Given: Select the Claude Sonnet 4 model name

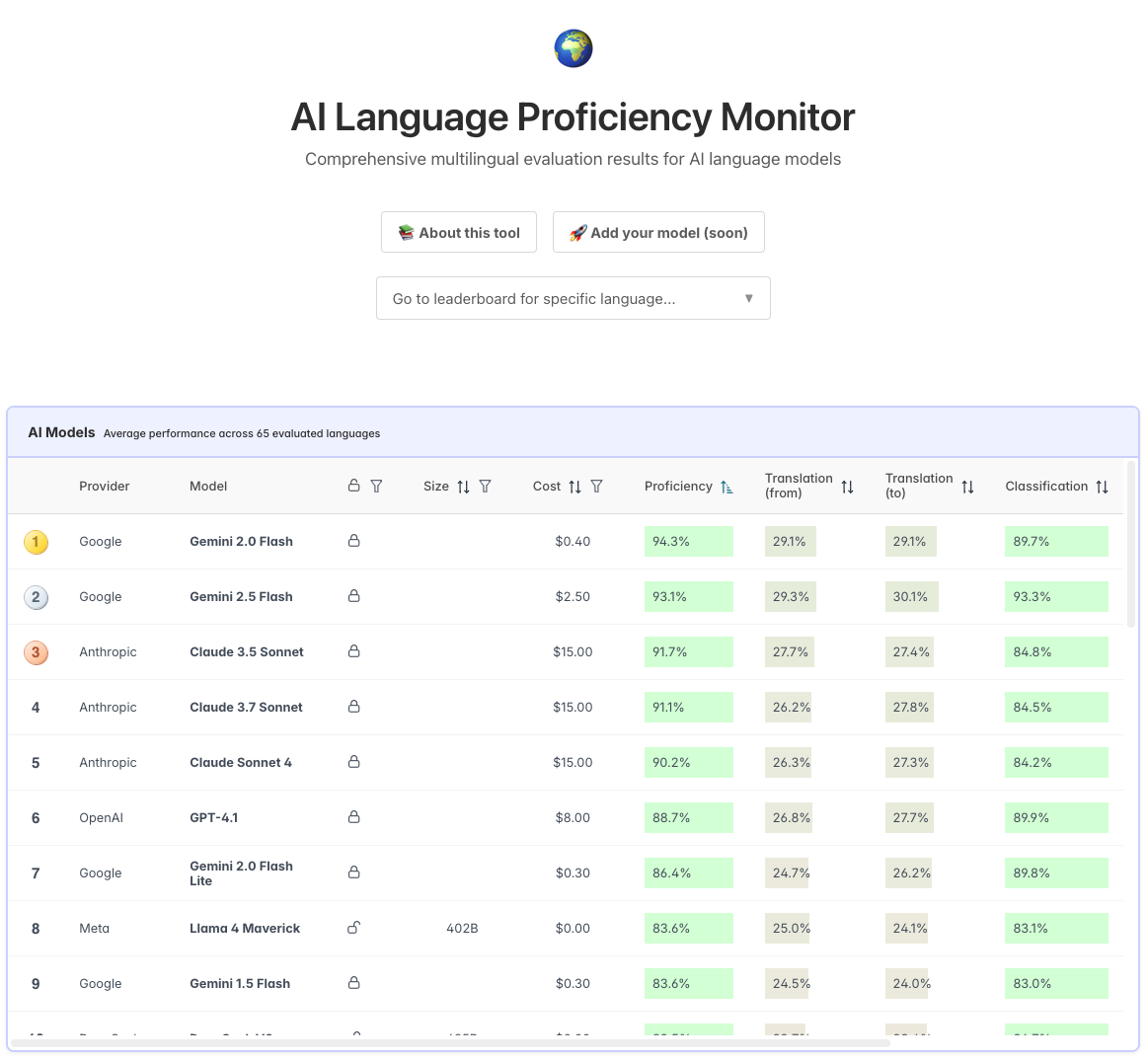Looking at the screenshot, I should pyautogui.click(x=240, y=762).
